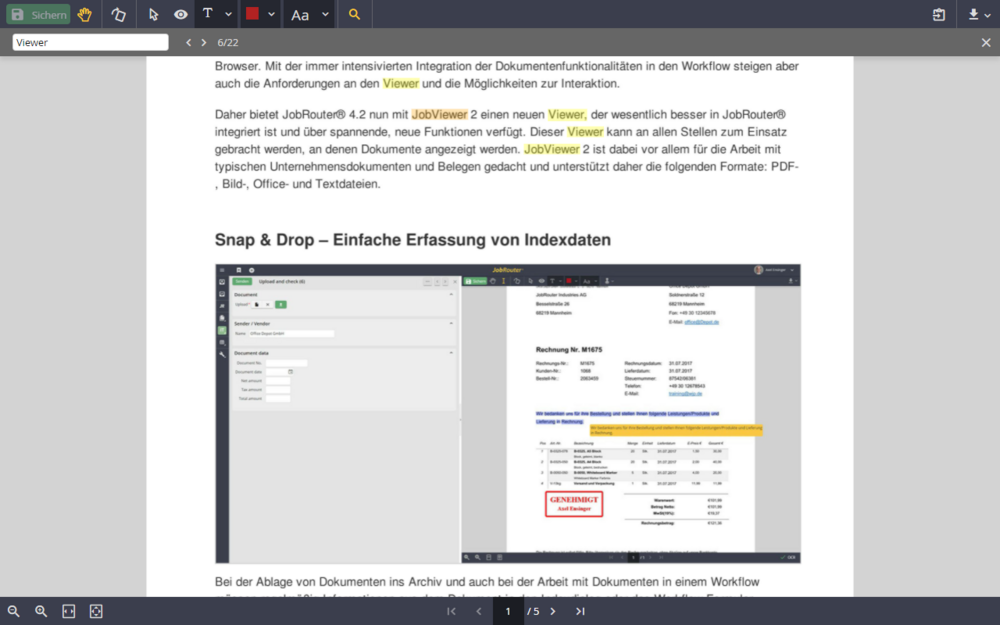Select the T text annotation tool
Viewport: 1000px width, 625px height.
(x=208, y=14)
